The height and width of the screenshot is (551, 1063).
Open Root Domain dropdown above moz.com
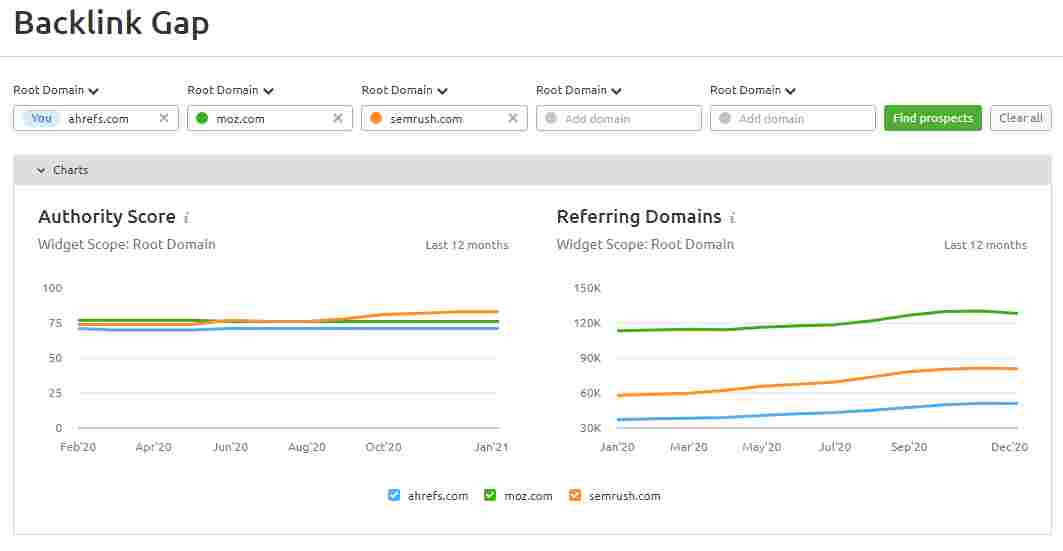pyautogui.click(x=230, y=90)
